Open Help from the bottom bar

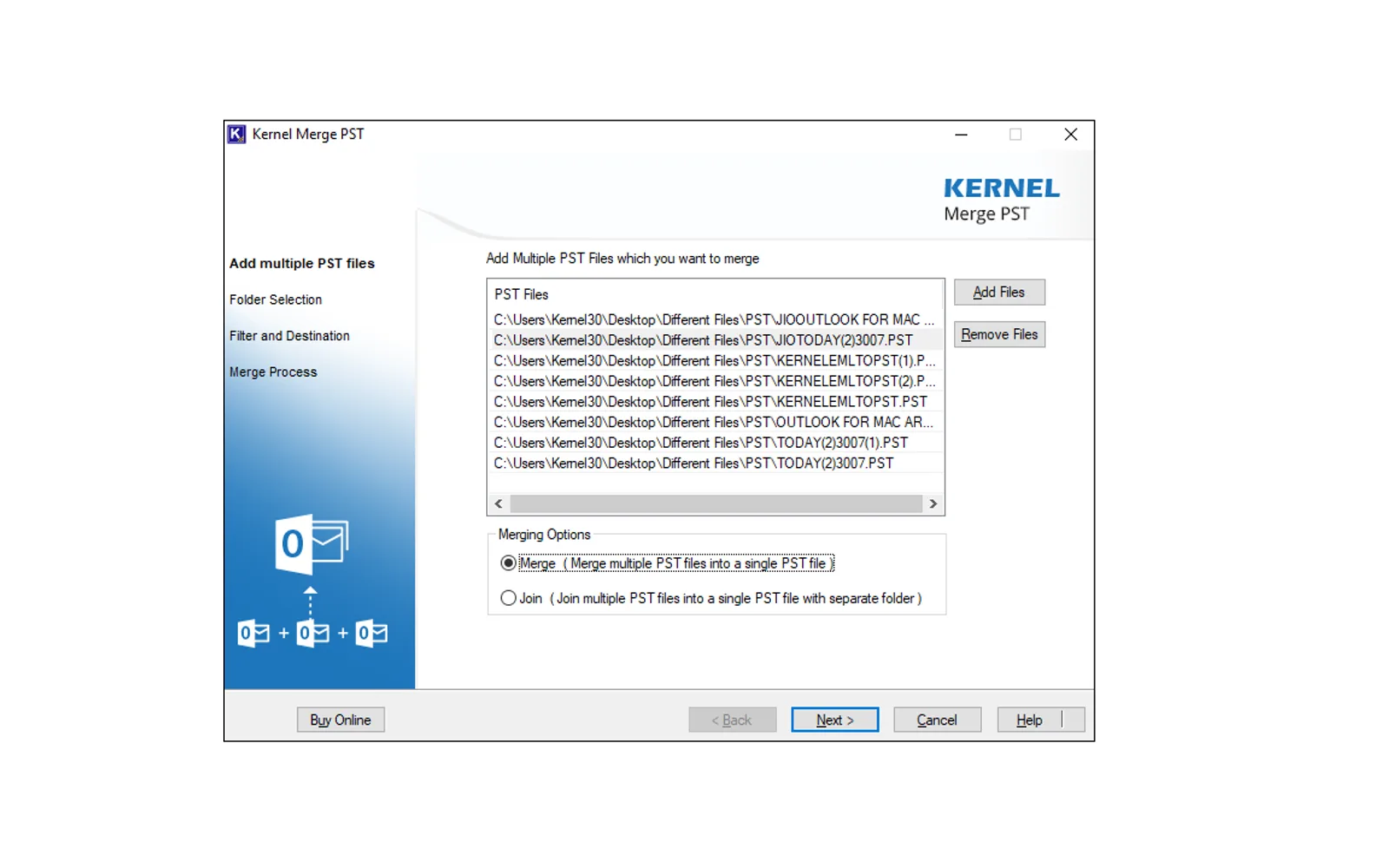(x=1040, y=720)
